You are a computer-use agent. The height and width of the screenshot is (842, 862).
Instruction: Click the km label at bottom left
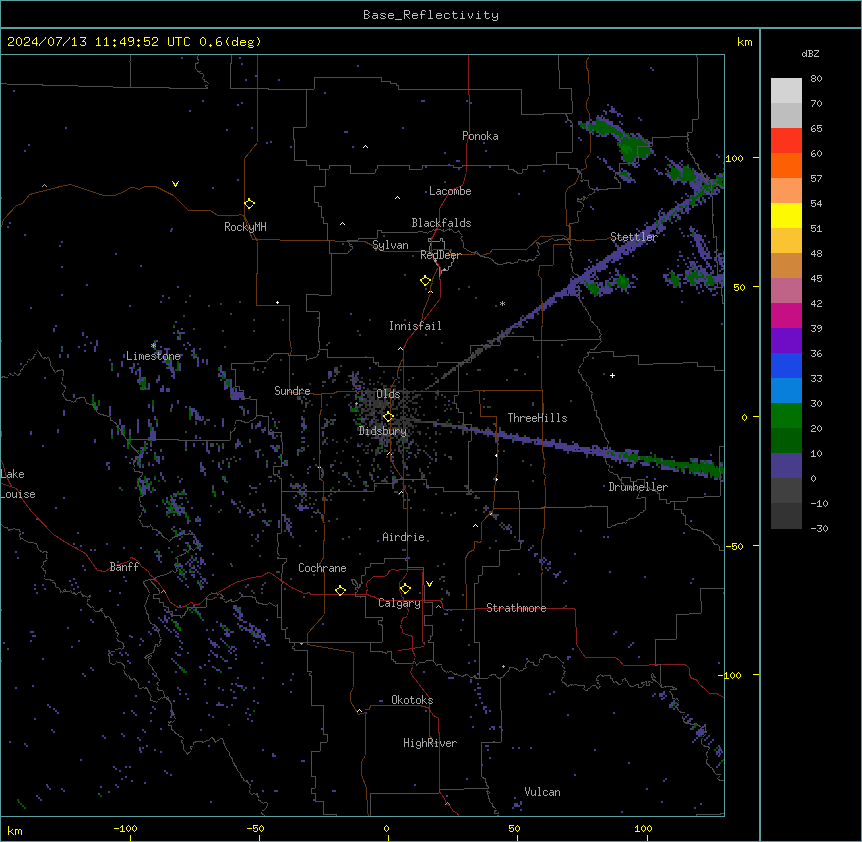[15, 831]
